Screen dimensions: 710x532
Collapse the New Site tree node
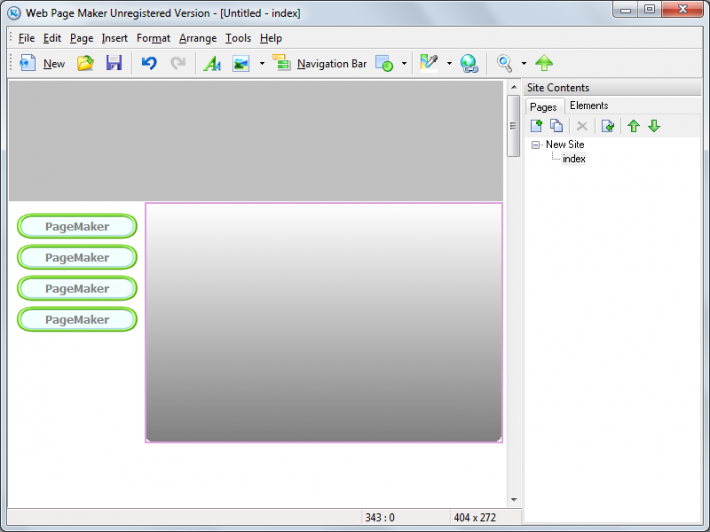(536, 145)
